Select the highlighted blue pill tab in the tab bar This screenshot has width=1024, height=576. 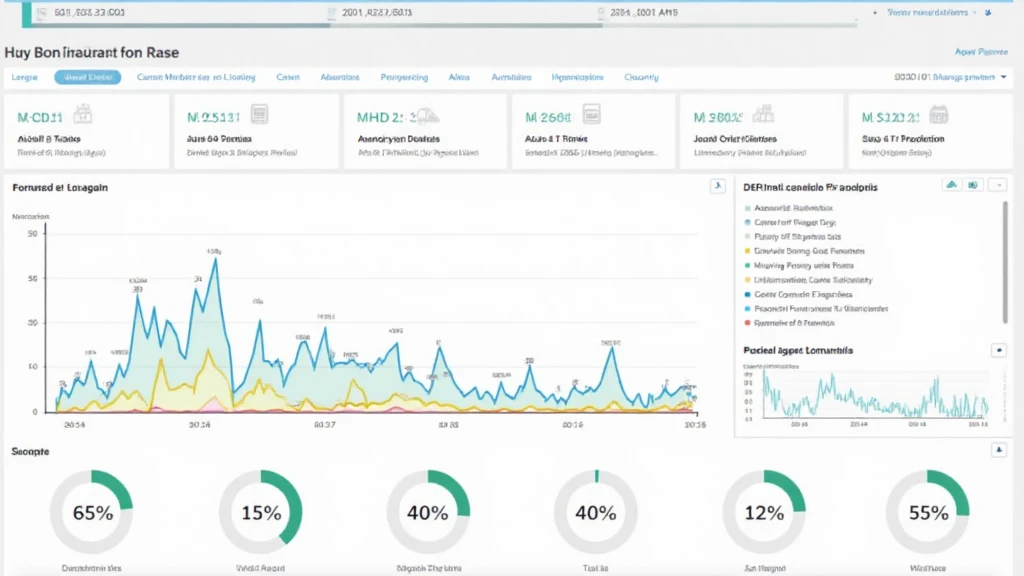point(88,77)
